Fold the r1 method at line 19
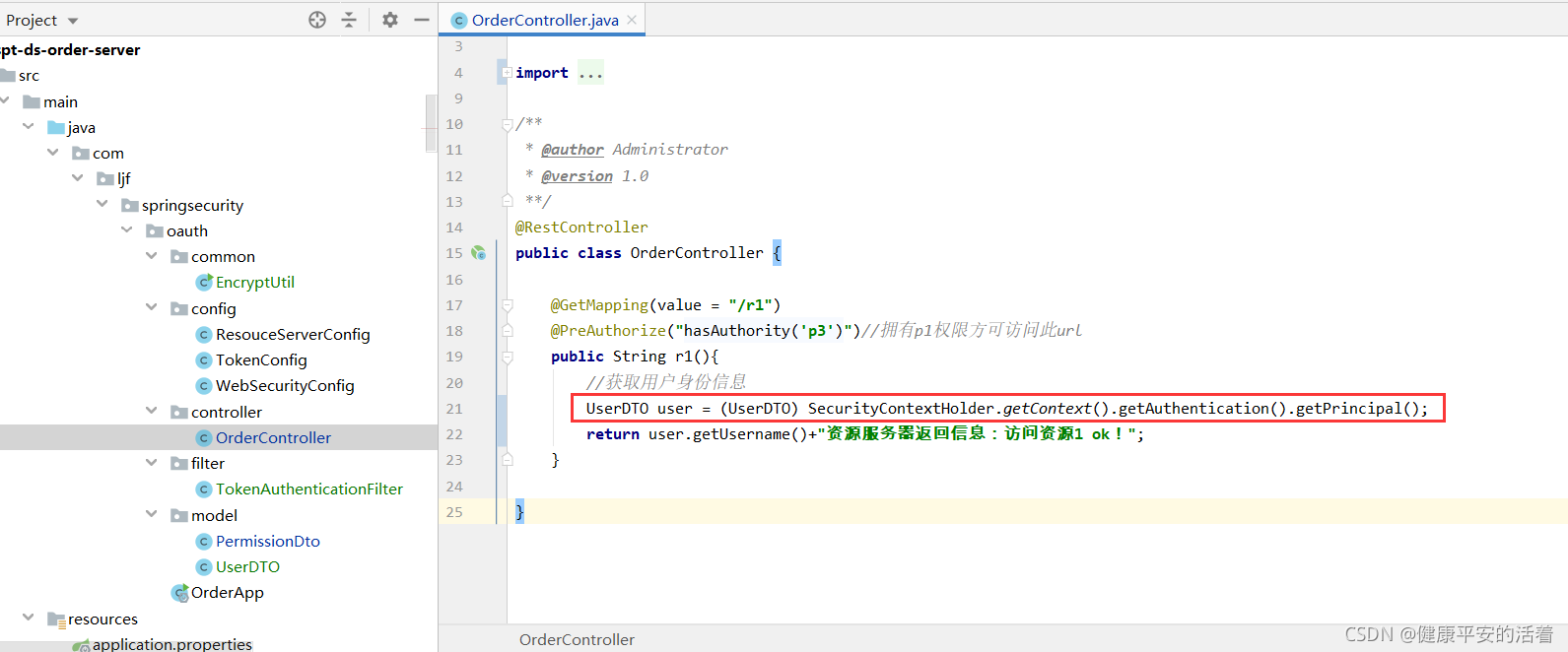The image size is (1568, 652). [x=507, y=357]
